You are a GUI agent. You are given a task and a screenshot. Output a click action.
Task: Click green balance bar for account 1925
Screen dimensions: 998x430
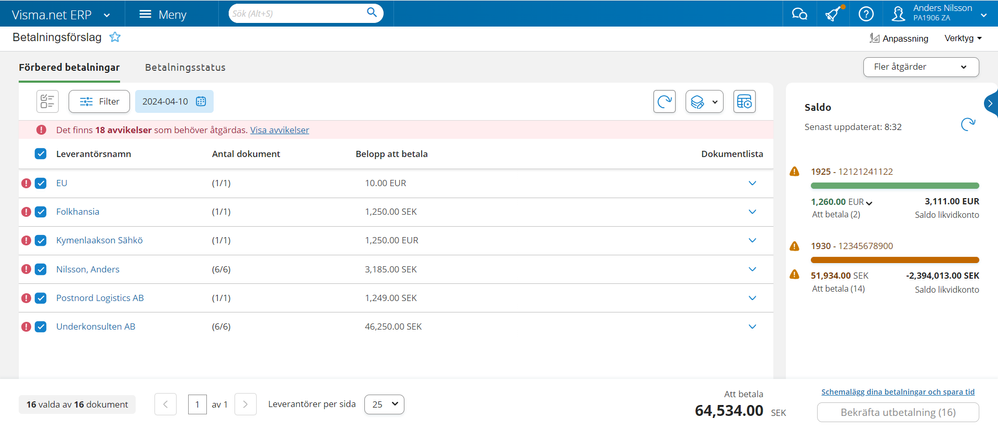point(895,186)
